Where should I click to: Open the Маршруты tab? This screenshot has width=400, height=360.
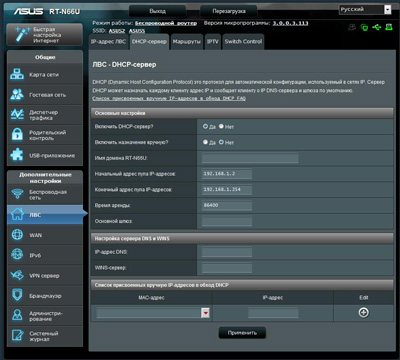[187, 42]
